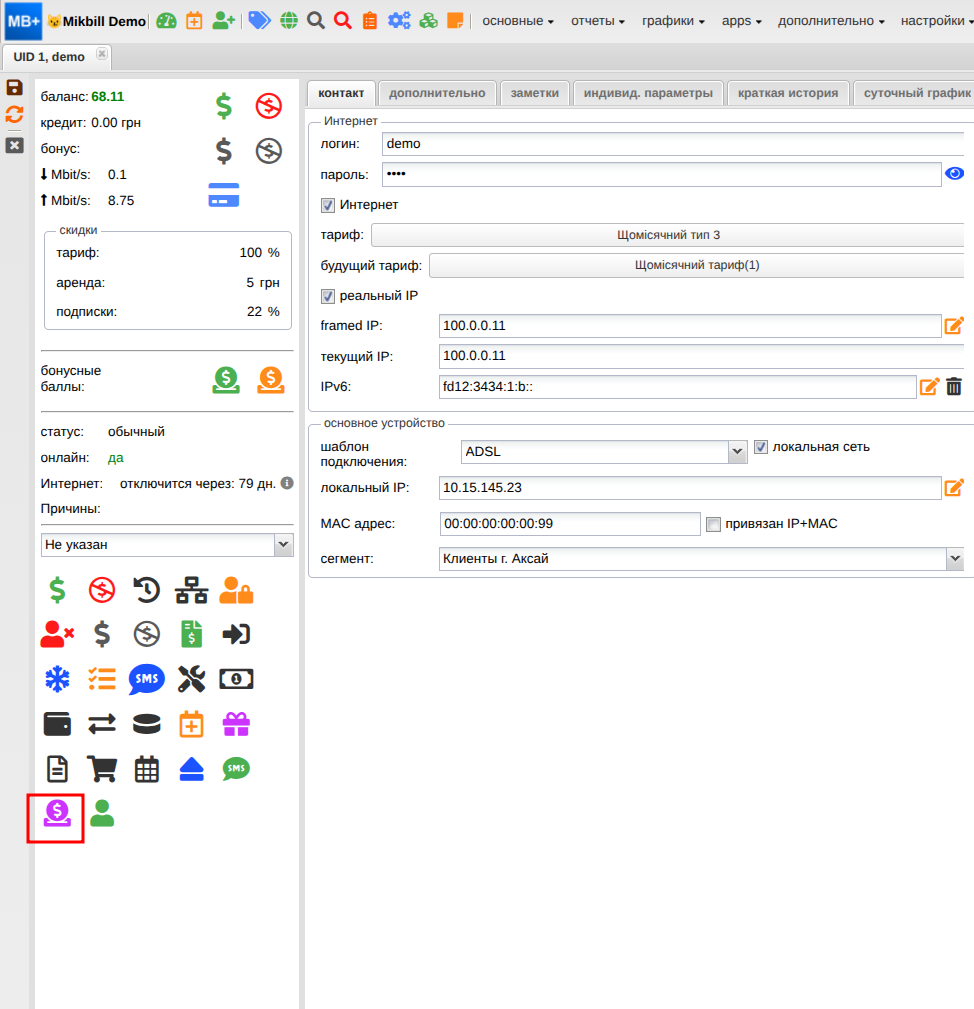Close card via sidebar X icon
Screen dimensions: 974x1009
pyautogui.click(x=14, y=145)
